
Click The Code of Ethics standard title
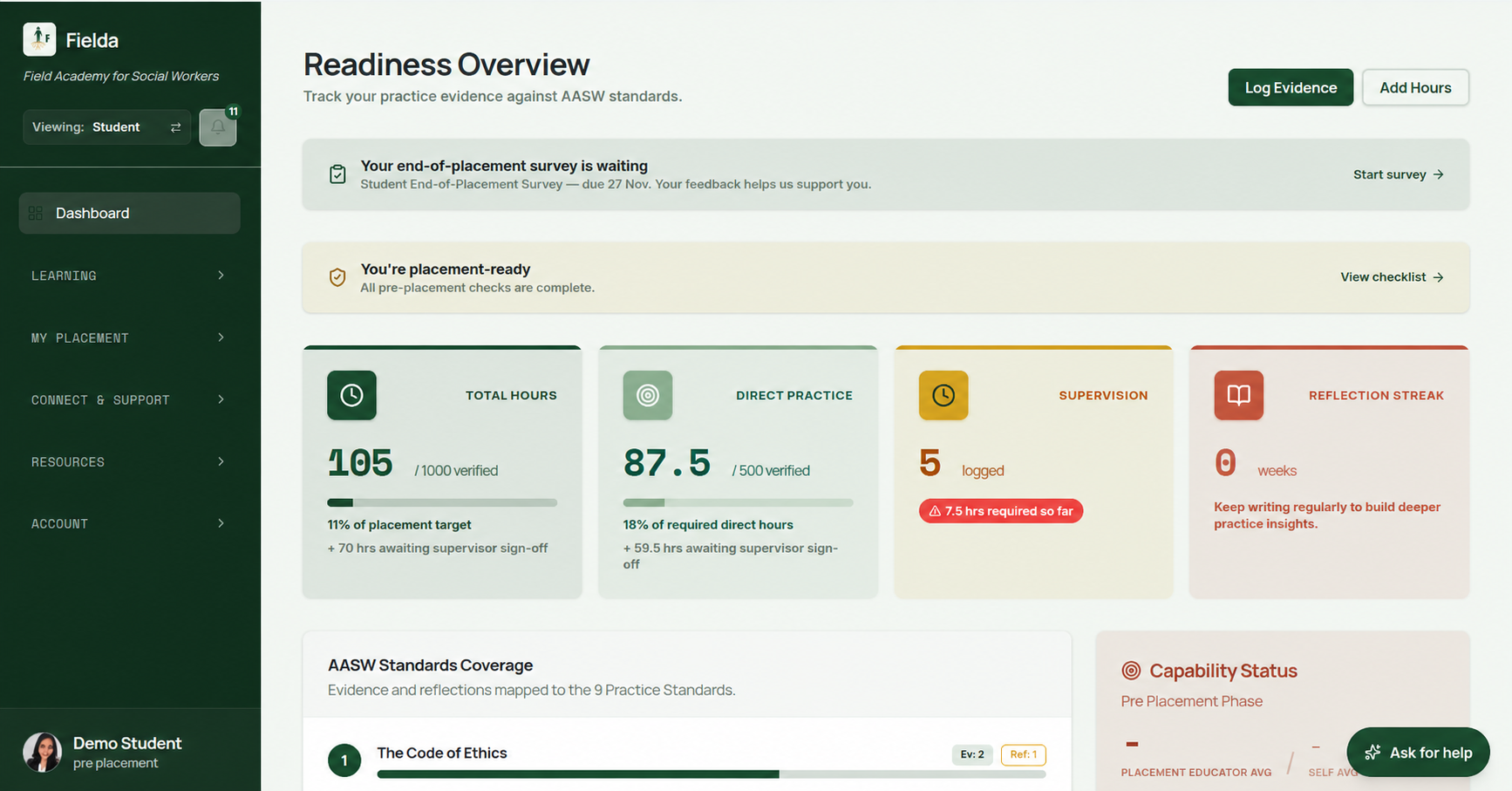442,753
